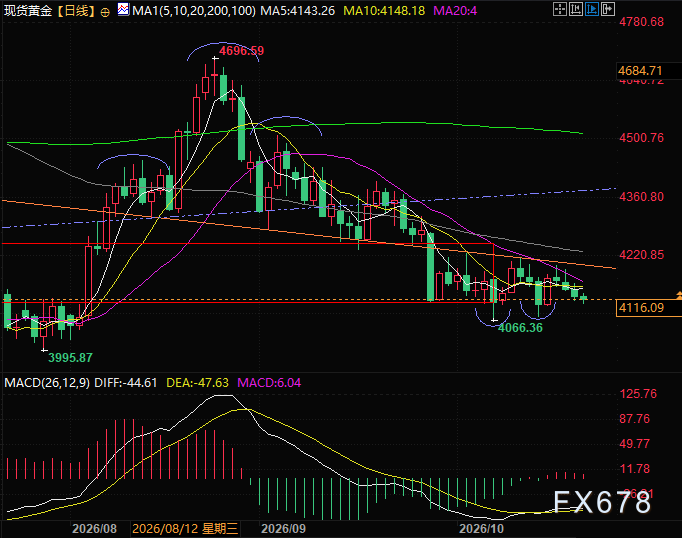Click the DIFF:-44.61 value
This screenshot has height=538, width=682.
pos(126,383)
